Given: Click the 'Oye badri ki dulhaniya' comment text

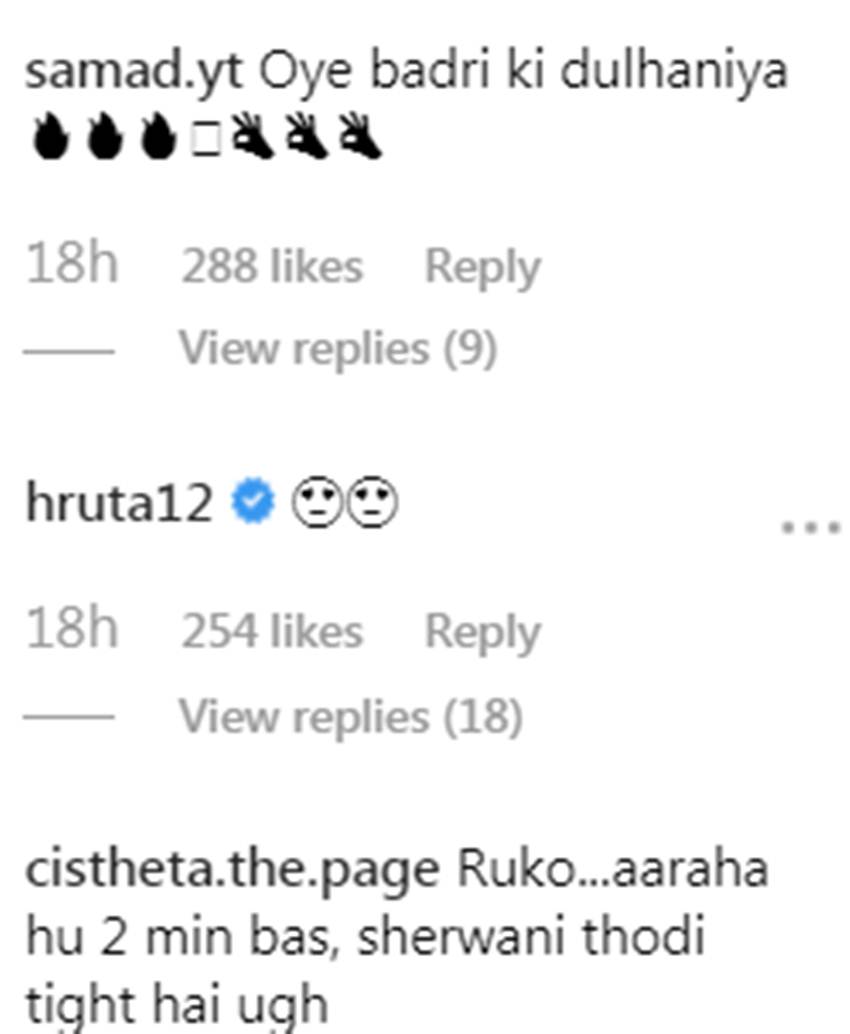Looking at the screenshot, I should click(x=524, y=71).
